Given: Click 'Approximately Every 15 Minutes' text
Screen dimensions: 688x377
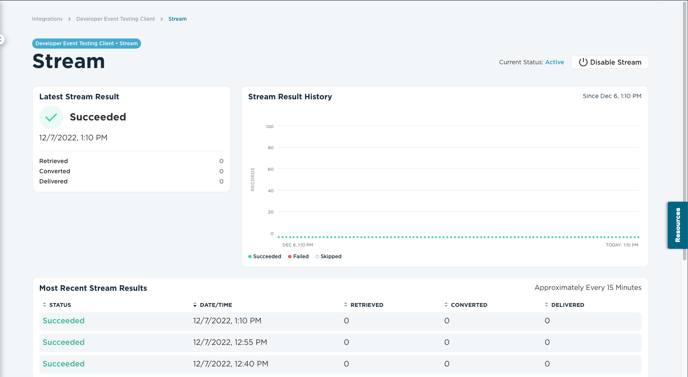Looking at the screenshot, I should point(588,287).
